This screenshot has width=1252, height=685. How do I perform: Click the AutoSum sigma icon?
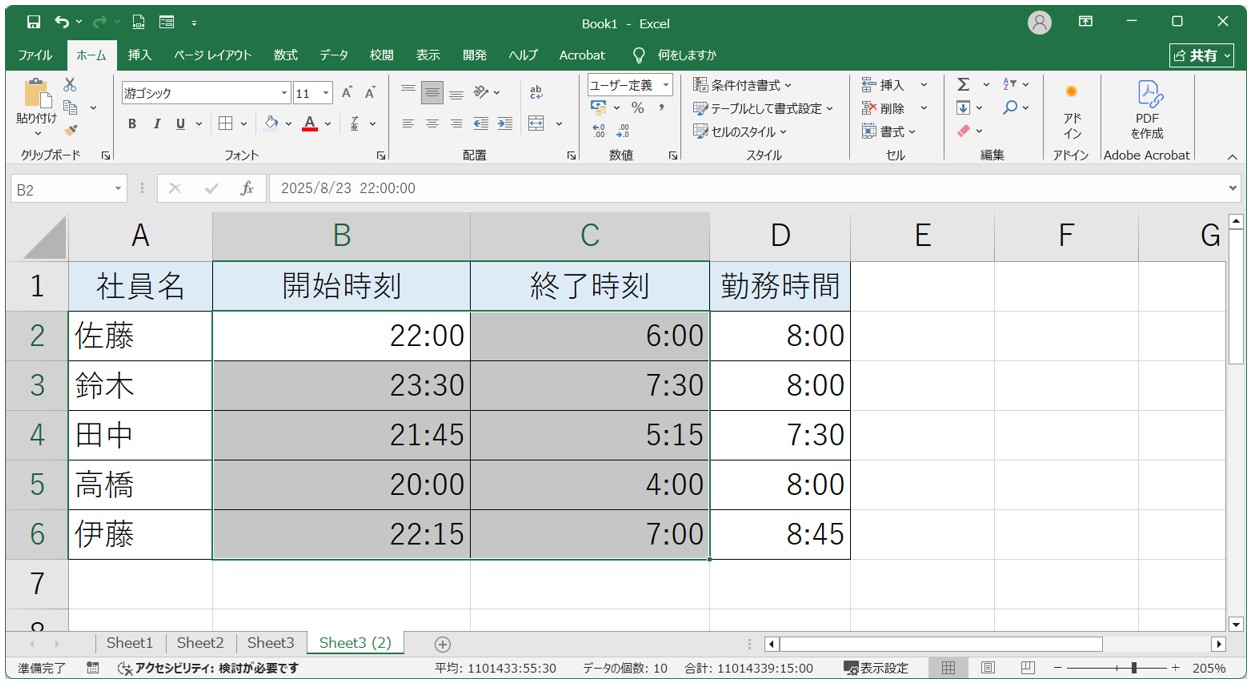point(963,85)
